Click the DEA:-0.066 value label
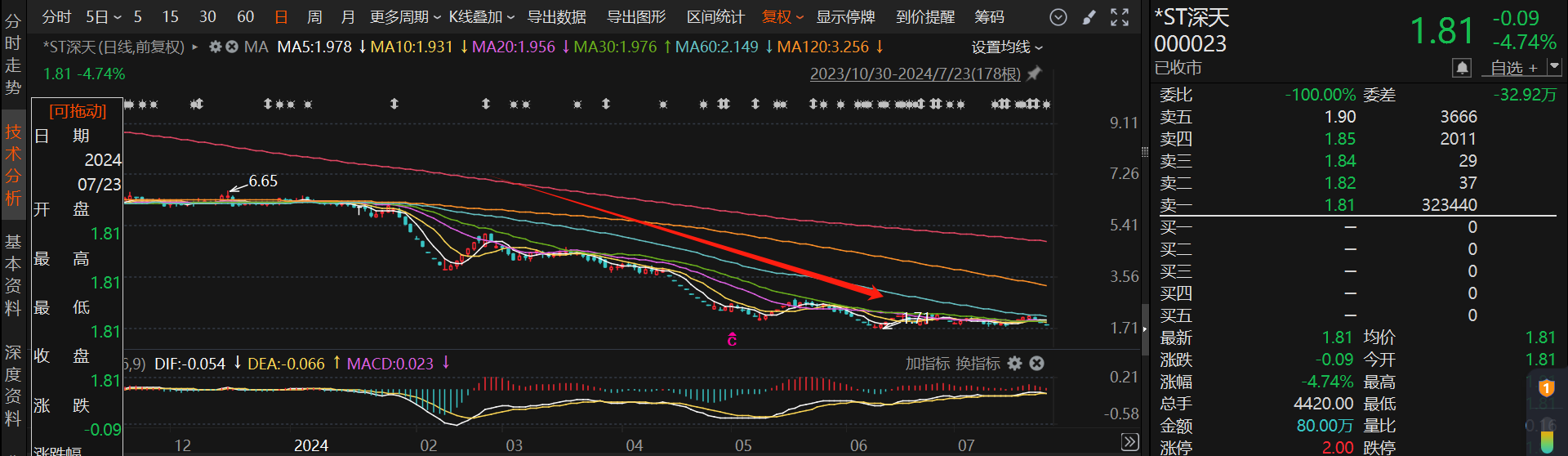Screen dimensions: 1568x456 [286, 364]
